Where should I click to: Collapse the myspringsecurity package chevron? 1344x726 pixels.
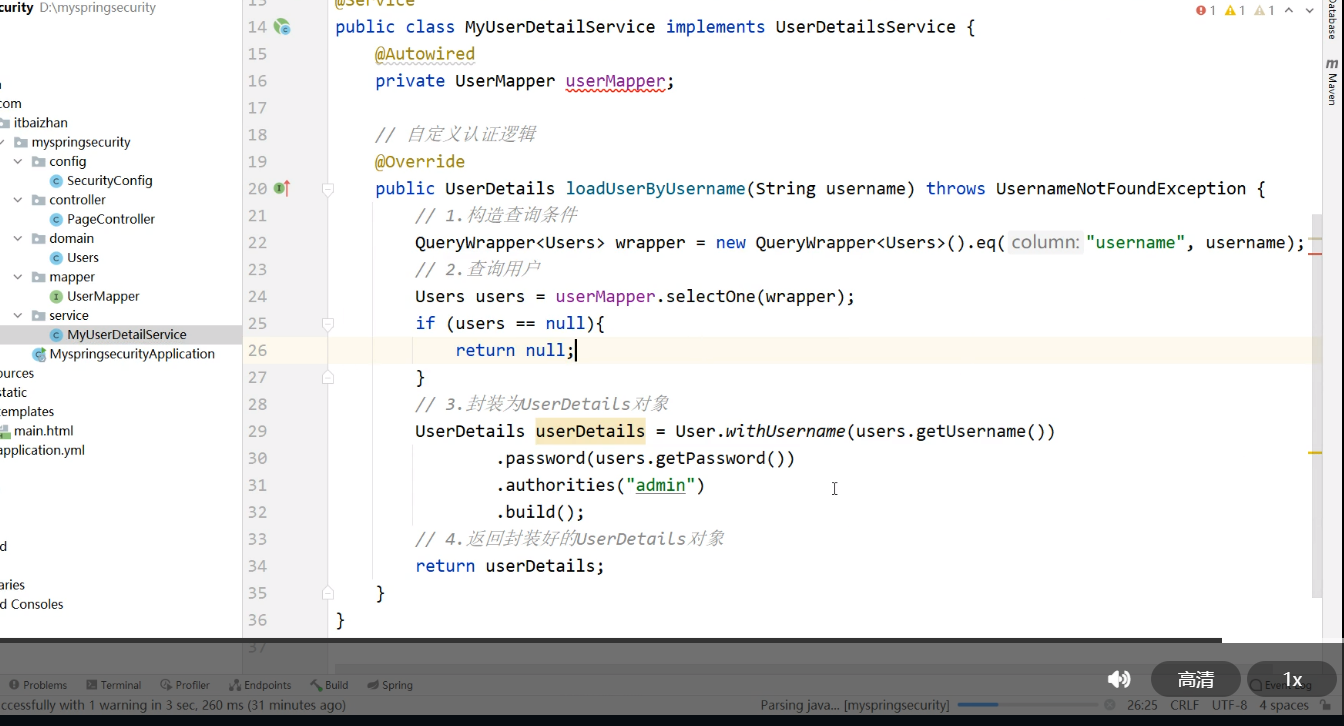coord(1,142)
